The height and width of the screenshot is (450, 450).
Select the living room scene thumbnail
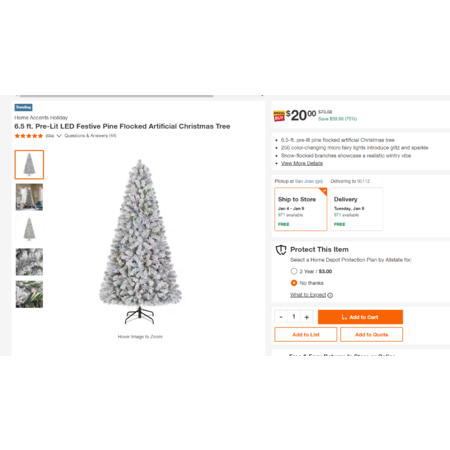pos(29,197)
